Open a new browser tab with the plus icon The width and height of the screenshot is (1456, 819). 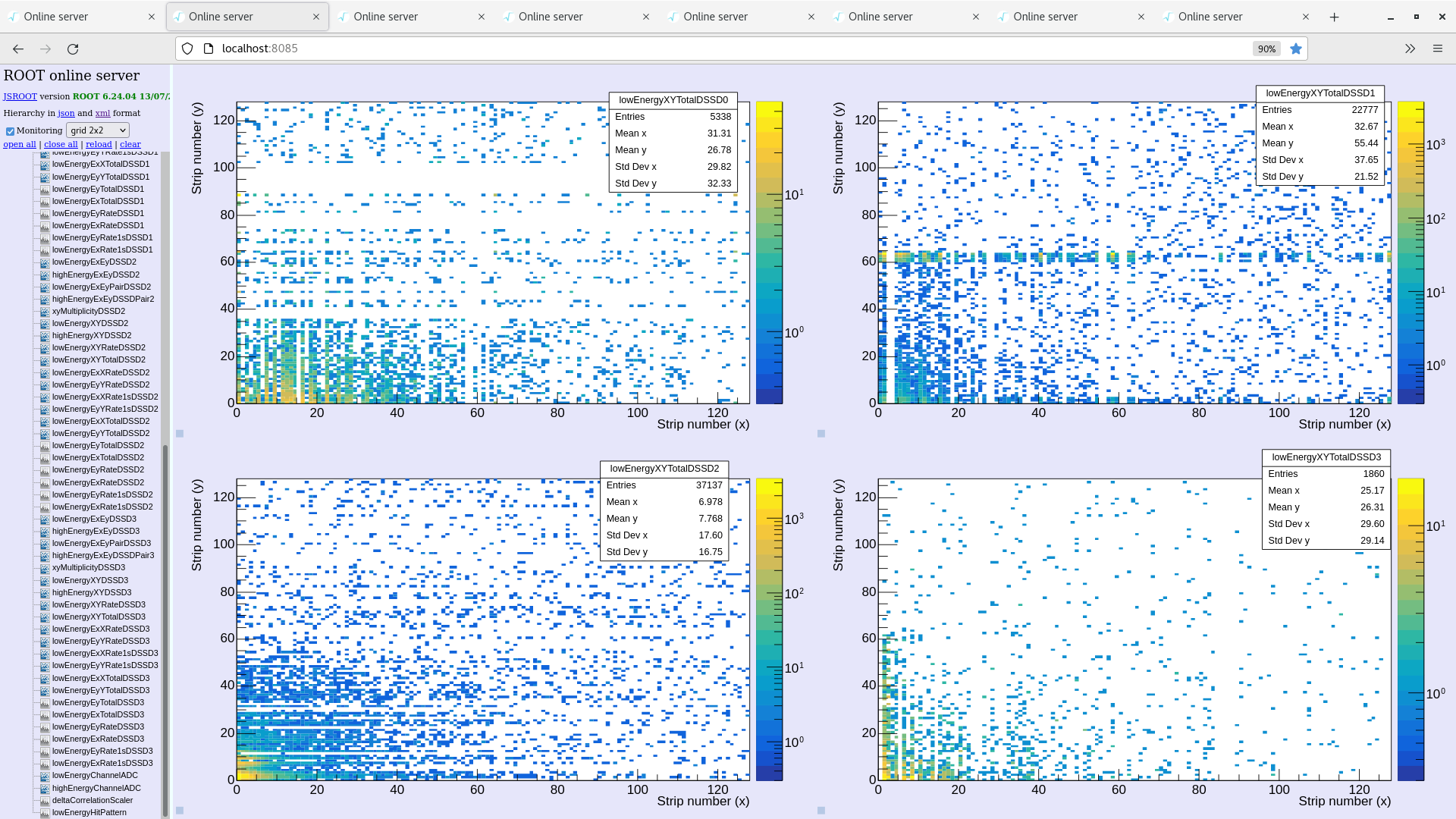point(1335,16)
